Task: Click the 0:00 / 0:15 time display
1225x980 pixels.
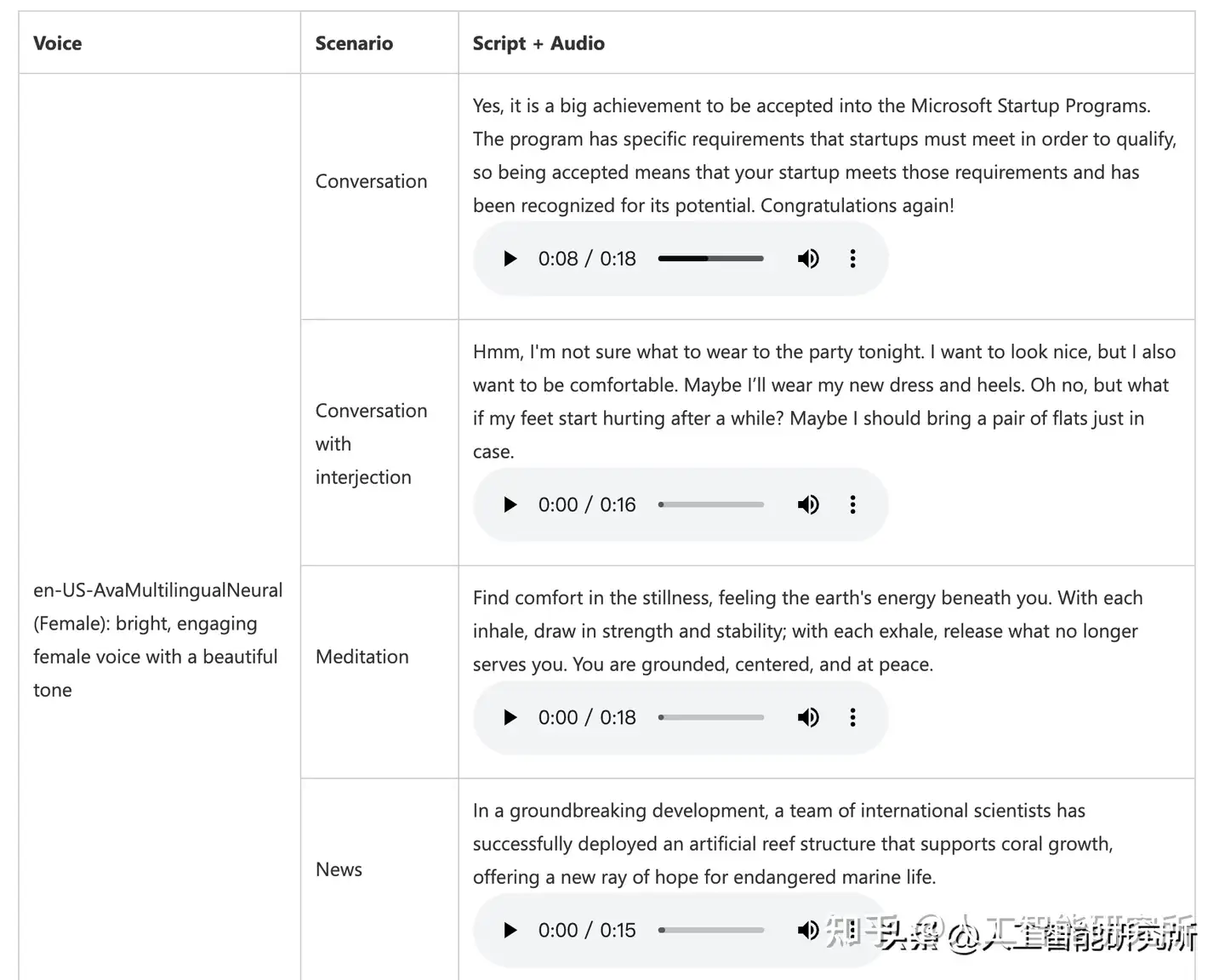Action: pyautogui.click(x=587, y=930)
